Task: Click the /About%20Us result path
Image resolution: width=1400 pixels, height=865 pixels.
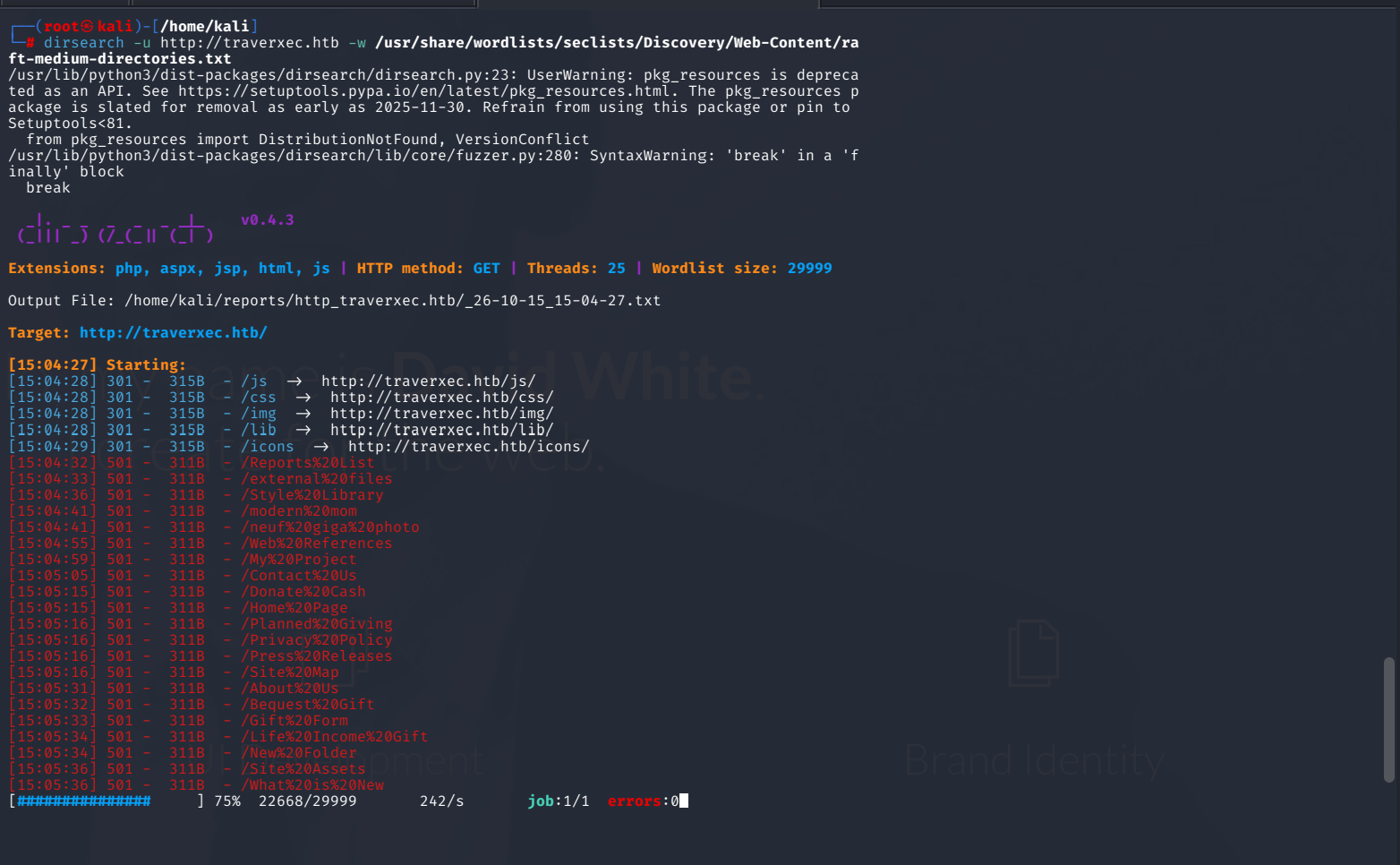Action: (290, 689)
